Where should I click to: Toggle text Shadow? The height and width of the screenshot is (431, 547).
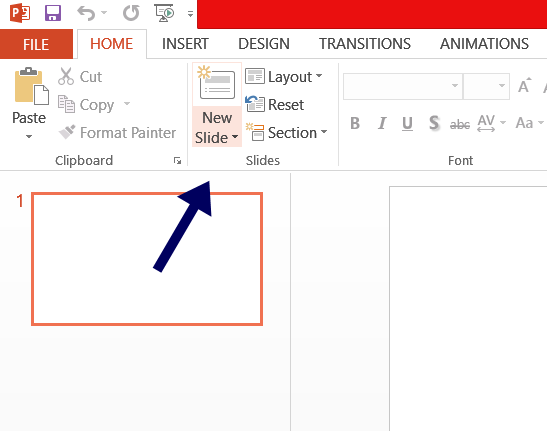(x=434, y=123)
